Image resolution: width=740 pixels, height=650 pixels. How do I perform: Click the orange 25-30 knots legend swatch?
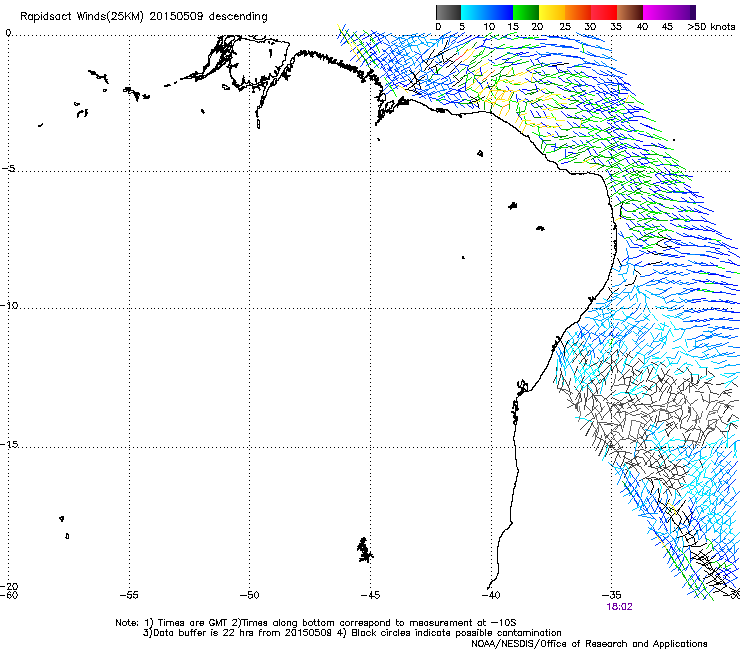[x=578, y=12]
